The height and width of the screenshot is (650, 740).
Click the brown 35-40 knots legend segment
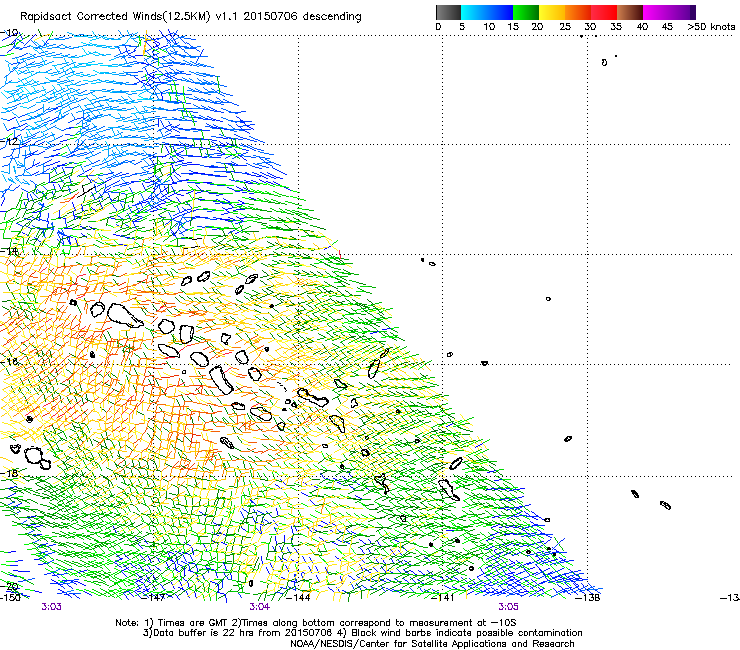pos(630,12)
